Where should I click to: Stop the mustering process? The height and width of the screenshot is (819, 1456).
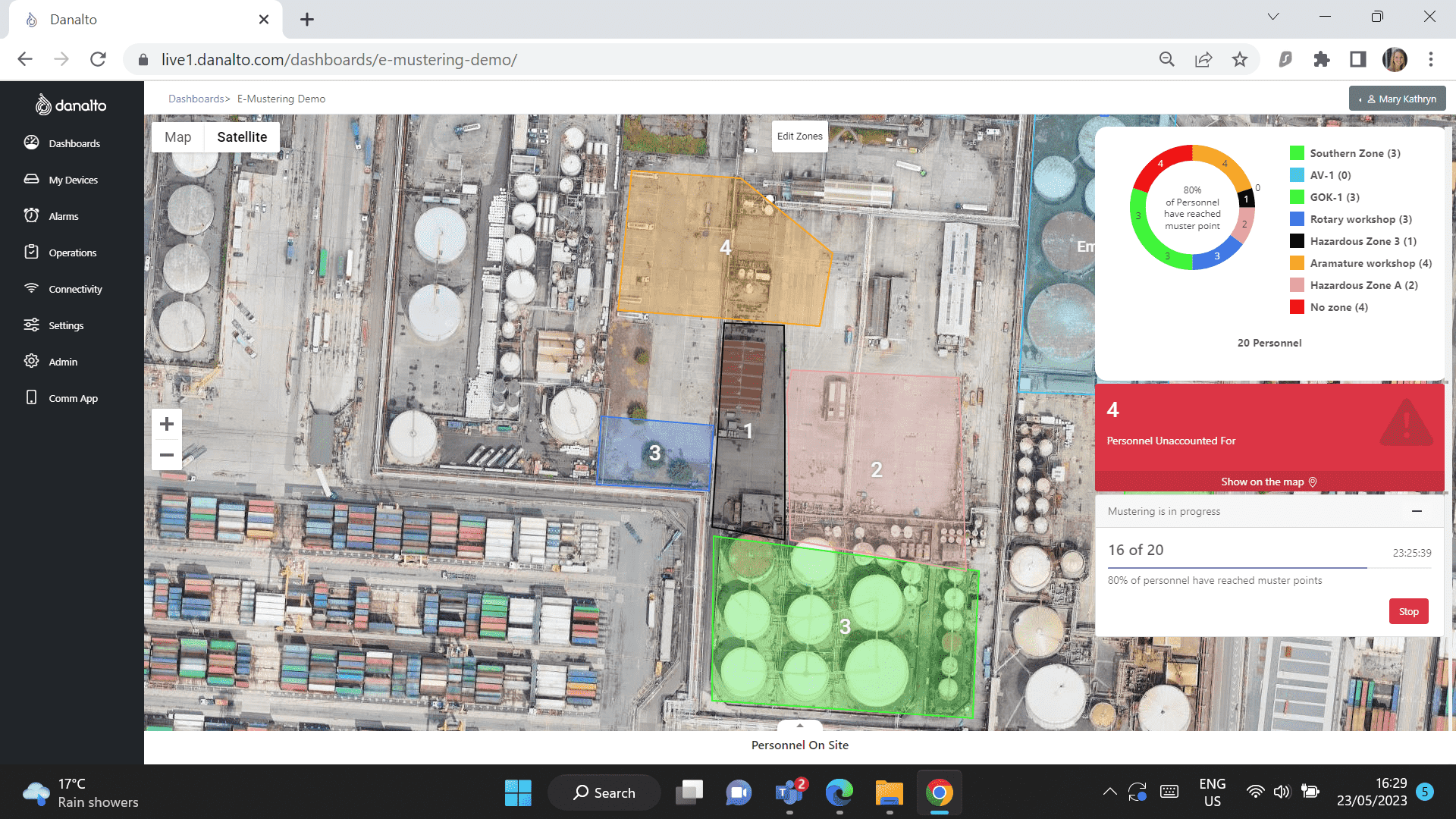(x=1408, y=611)
